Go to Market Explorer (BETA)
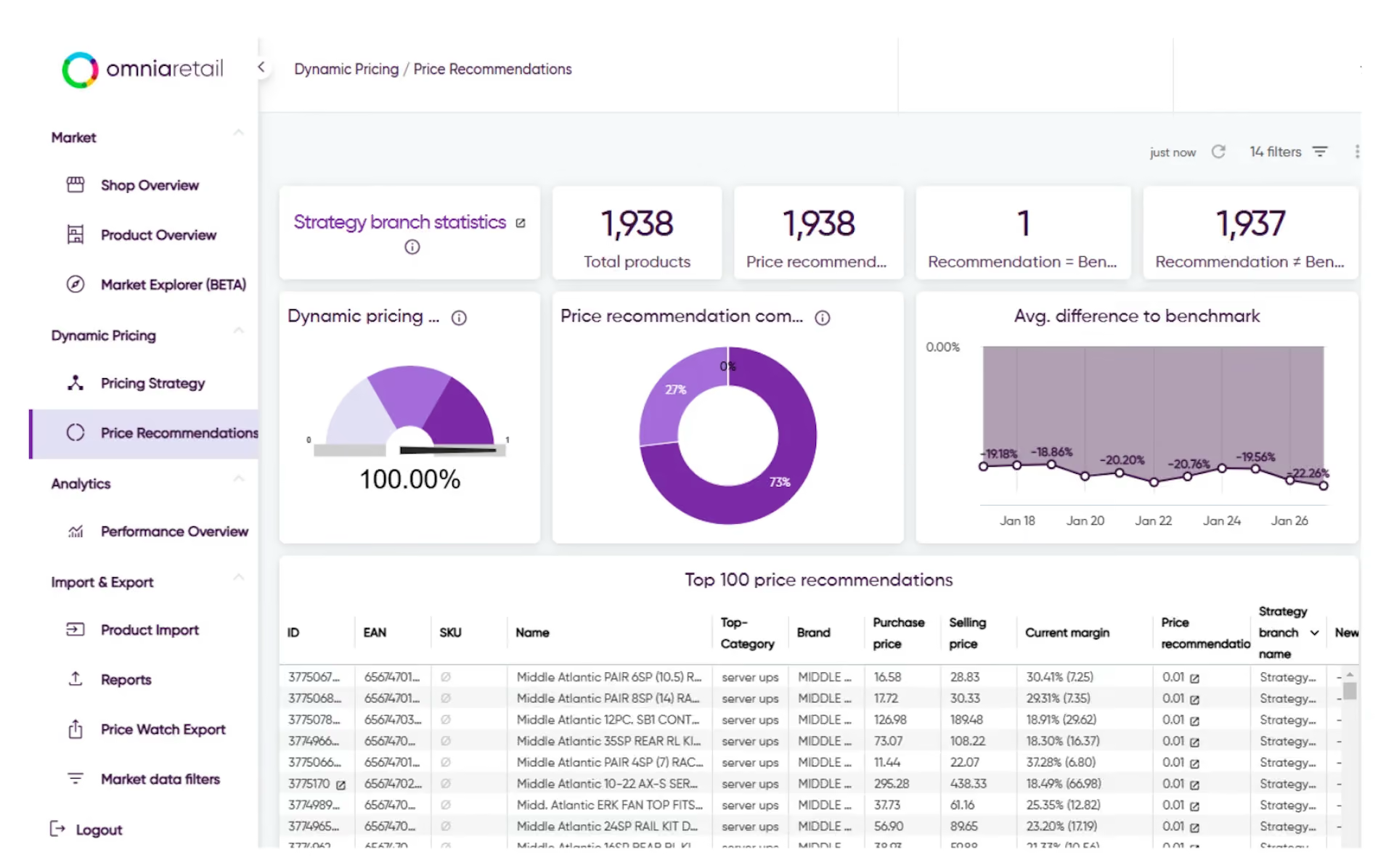Image resolution: width=1378 pixels, height=868 pixels. click(x=174, y=284)
